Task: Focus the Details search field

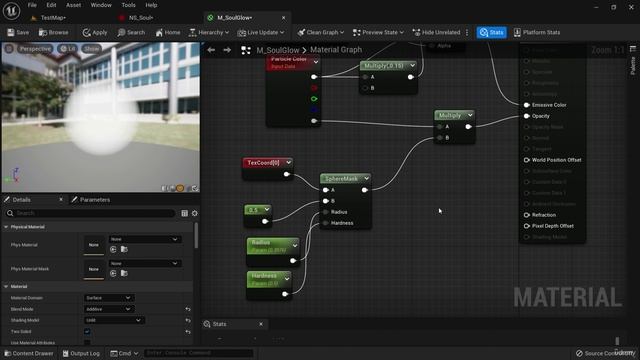Action: (x=91, y=213)
